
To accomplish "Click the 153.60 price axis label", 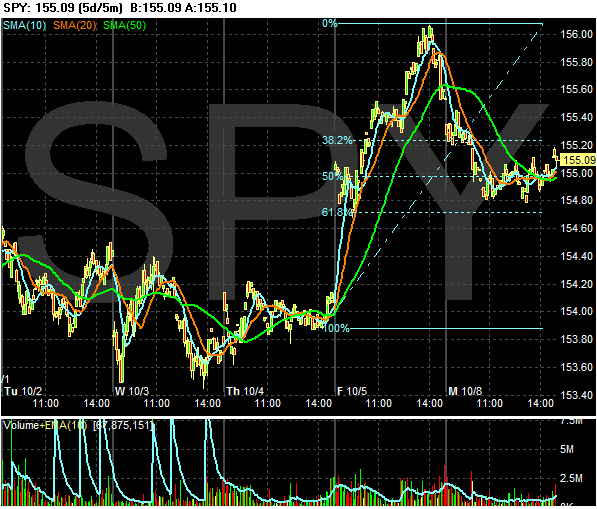I will pos(576,367).
